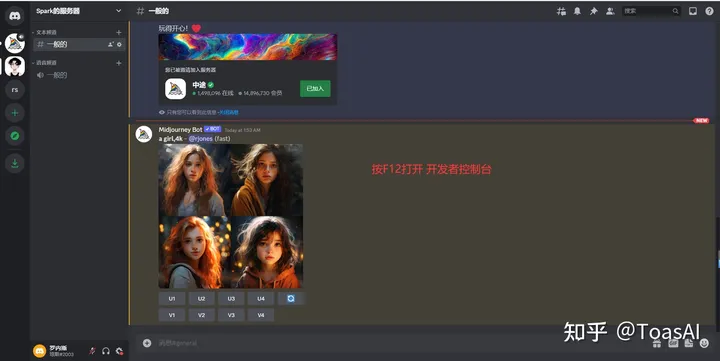Toggle headphones deafen in user panel

click(106, 351)
